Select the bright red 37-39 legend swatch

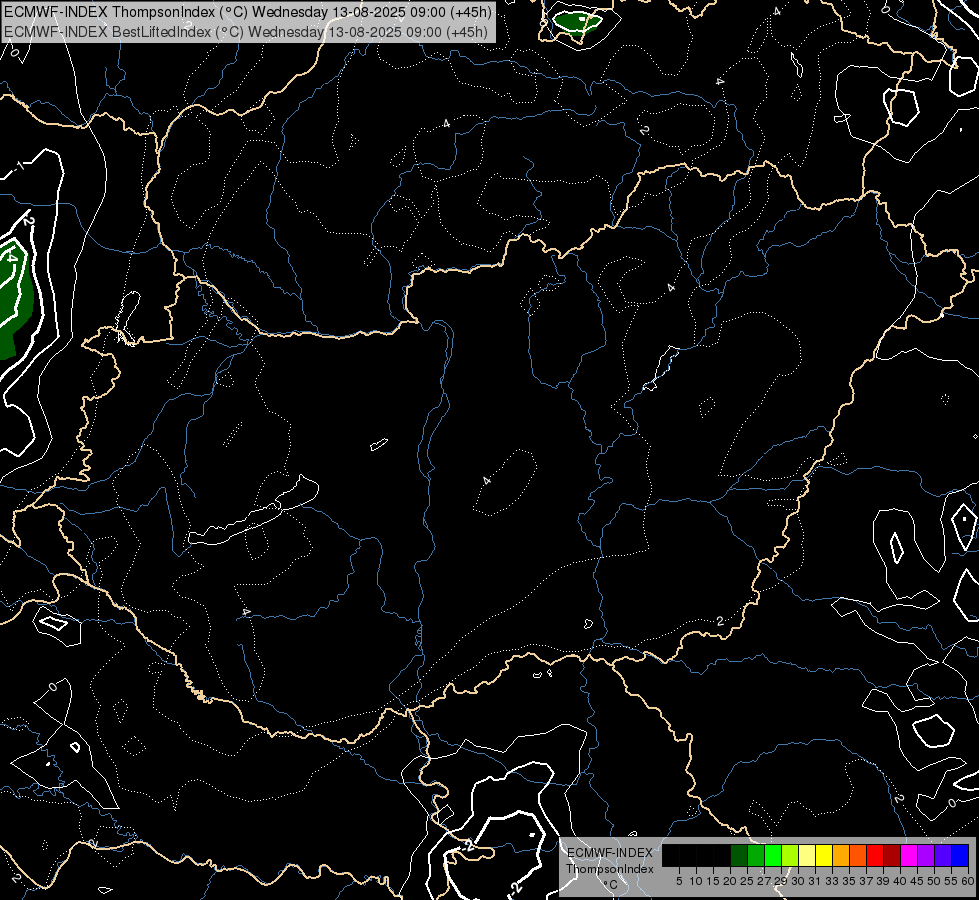(x=875, y=855)
